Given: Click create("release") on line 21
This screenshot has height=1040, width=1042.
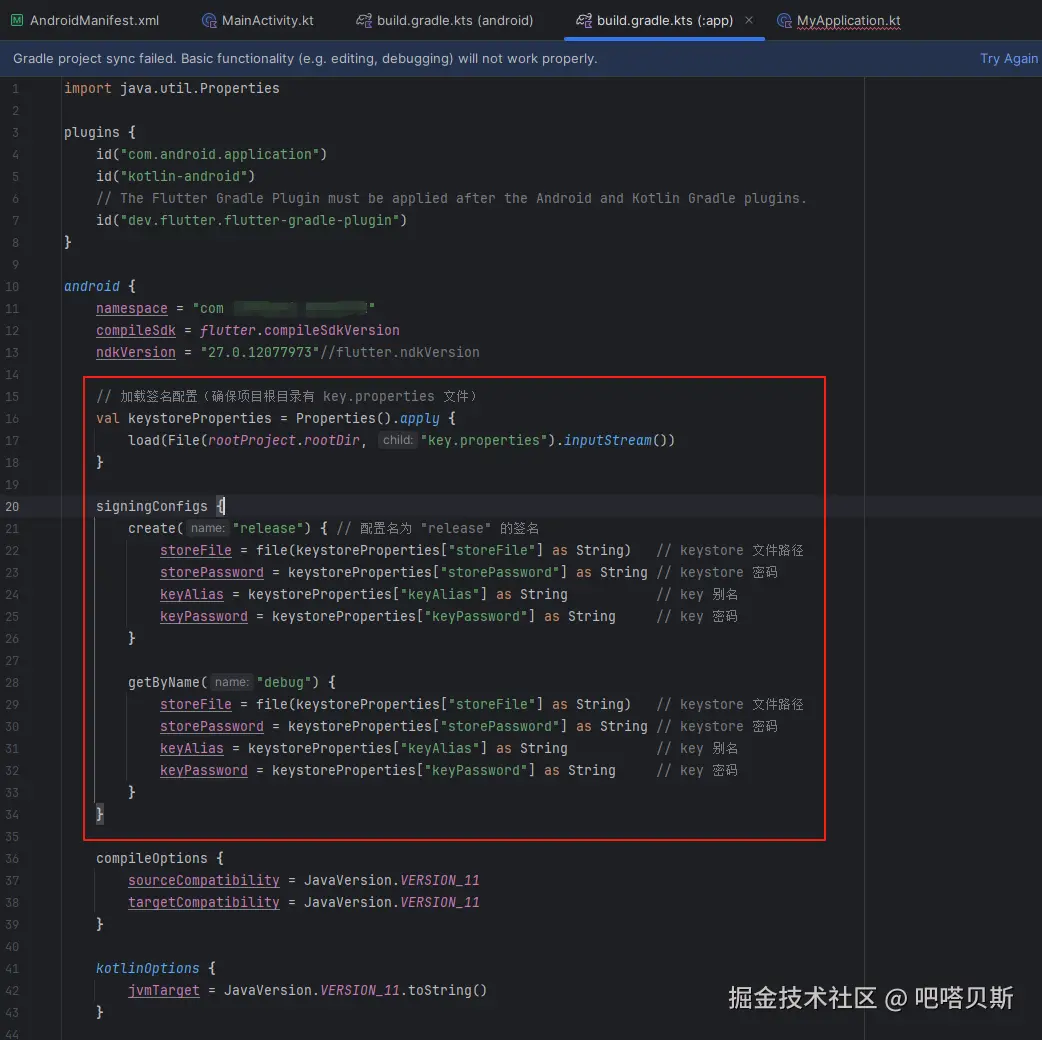Looking at the screenshot, I should [219, 528].
